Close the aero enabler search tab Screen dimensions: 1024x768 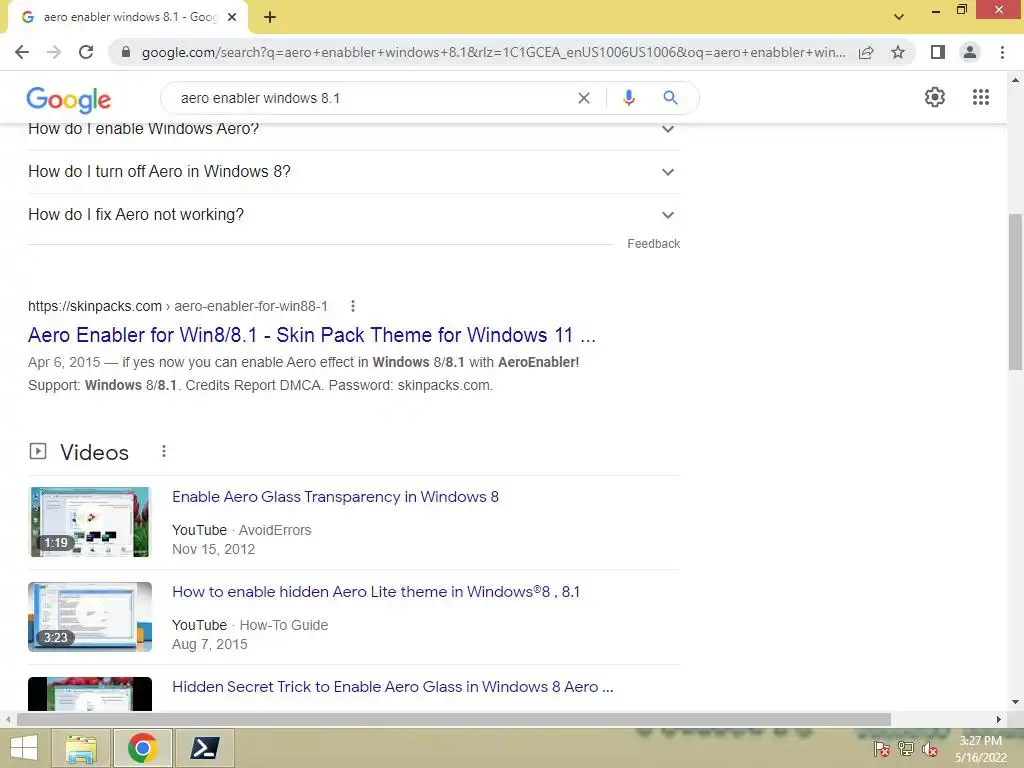click(232, 18)
